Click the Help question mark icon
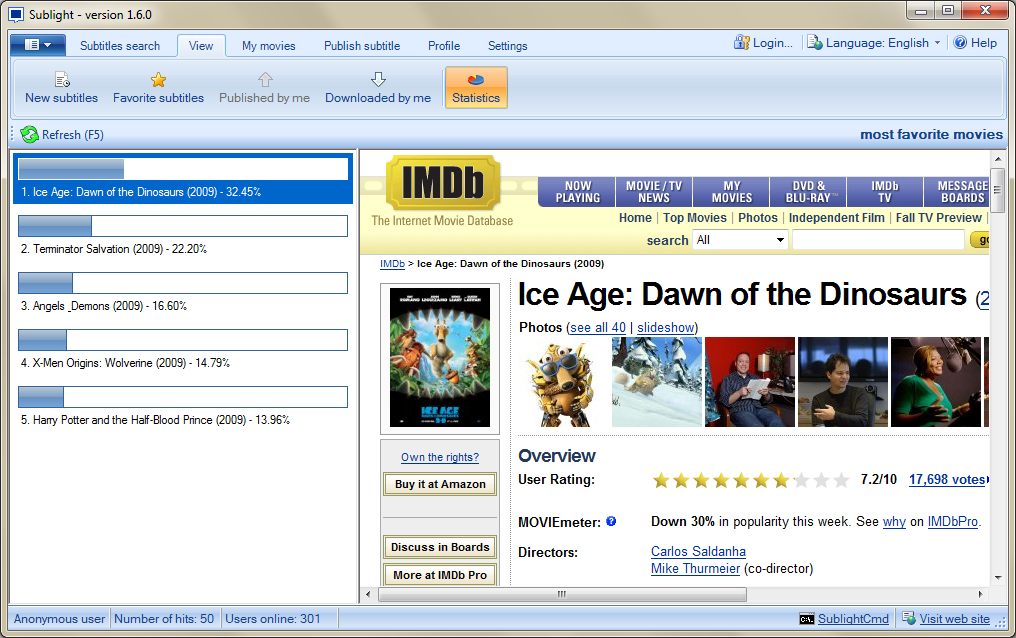 point(960,43)
